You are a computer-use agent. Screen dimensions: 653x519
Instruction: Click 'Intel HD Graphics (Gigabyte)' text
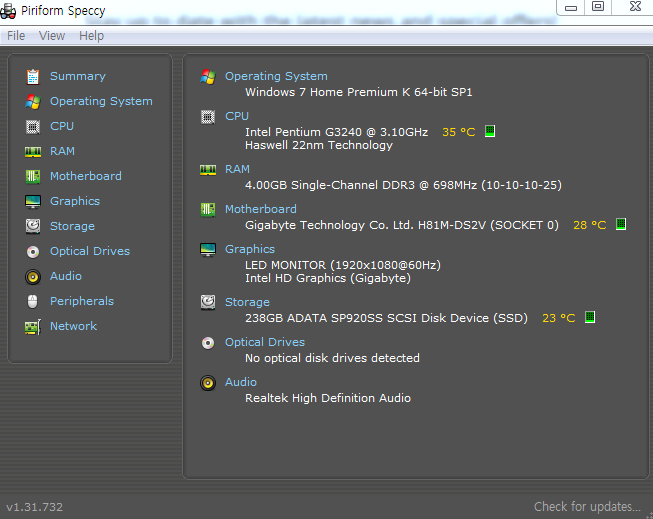pyautogui.click(x=328, y=278)
